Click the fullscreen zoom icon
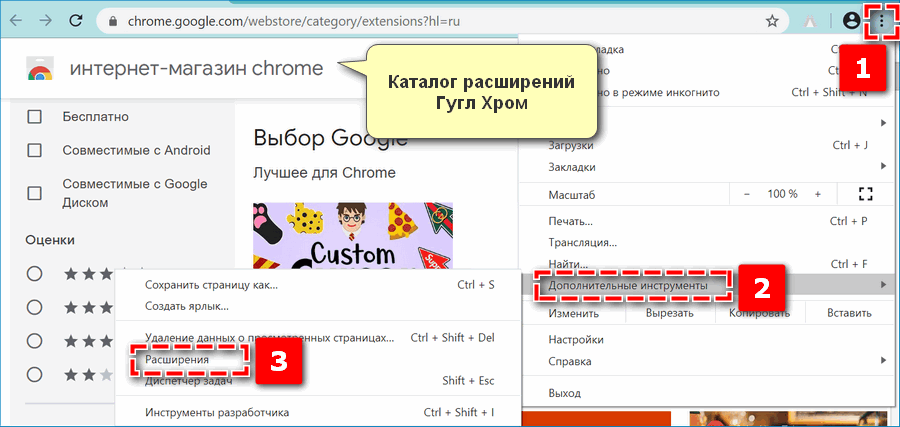The height and width of the screenshot is (427, 900). coord(866,194)
